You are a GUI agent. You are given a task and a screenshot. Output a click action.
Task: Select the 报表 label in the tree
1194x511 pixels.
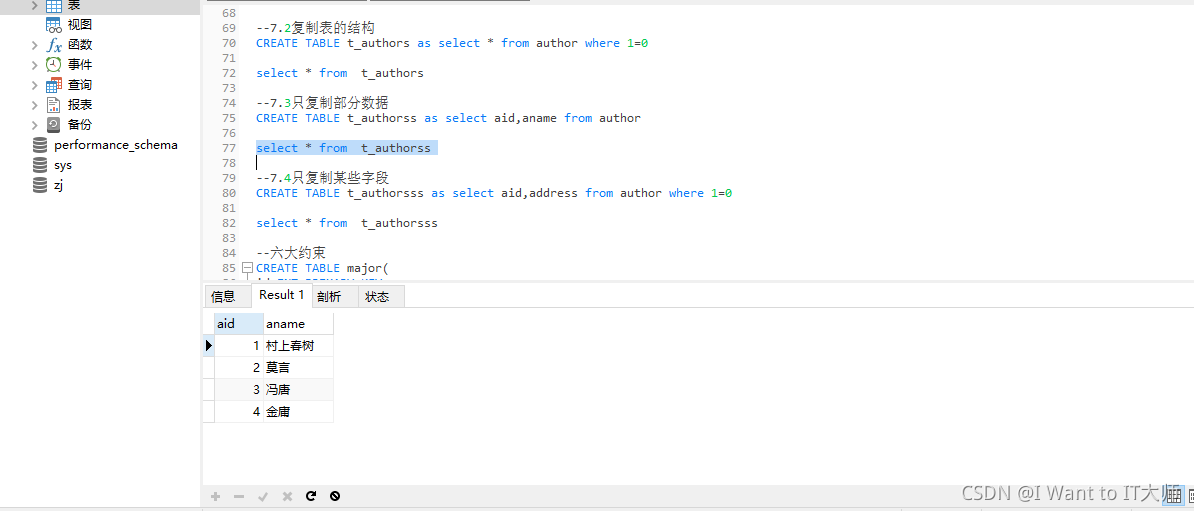[80, 104]
